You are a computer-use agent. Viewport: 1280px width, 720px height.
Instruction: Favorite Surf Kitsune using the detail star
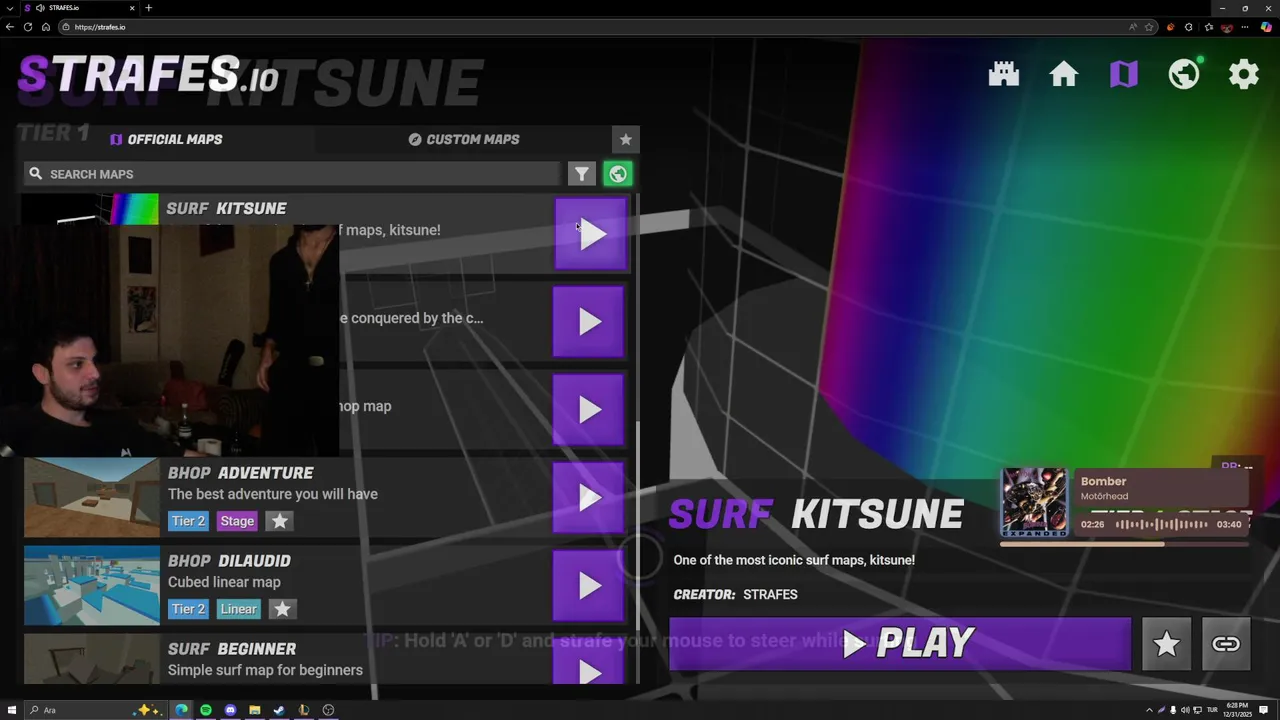click(1166, 644)
